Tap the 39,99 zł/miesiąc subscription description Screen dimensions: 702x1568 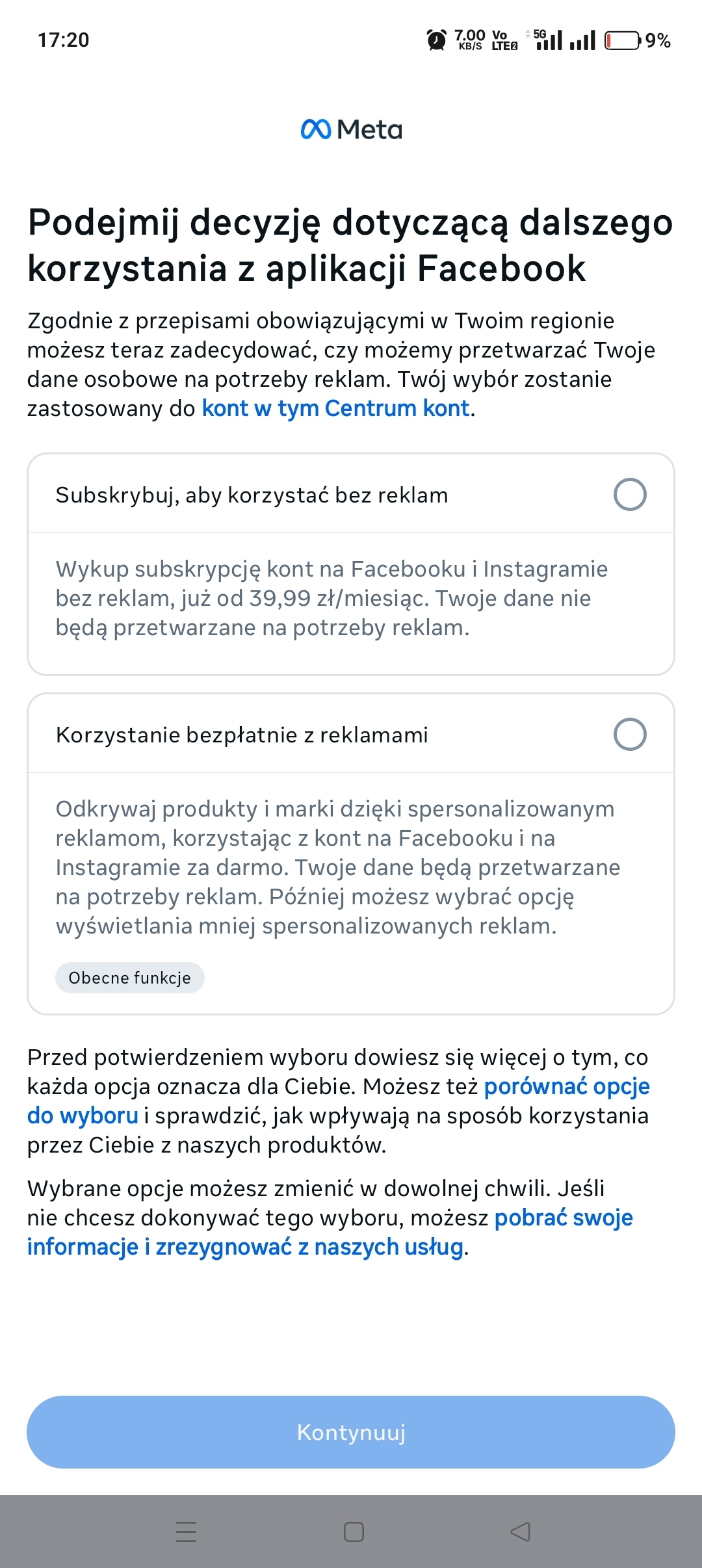click(331, 598)
